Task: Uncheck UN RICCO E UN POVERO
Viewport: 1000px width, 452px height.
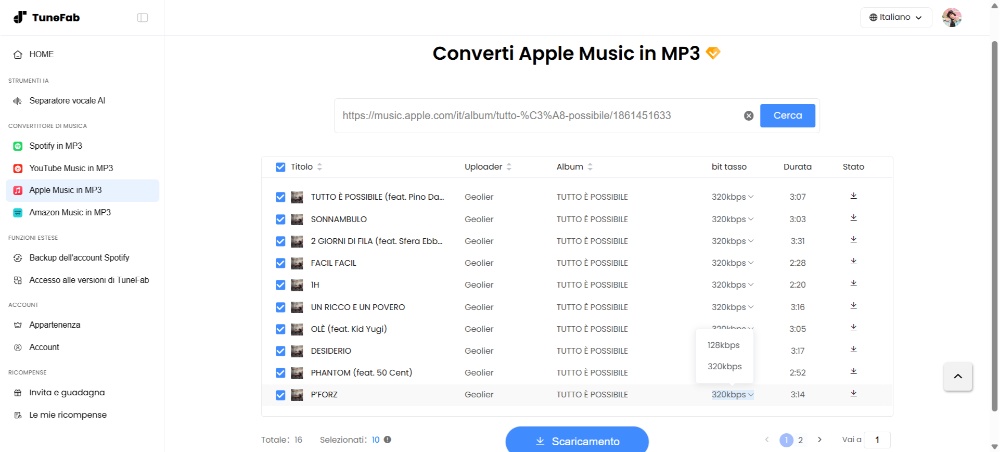Action: [281, 307]
